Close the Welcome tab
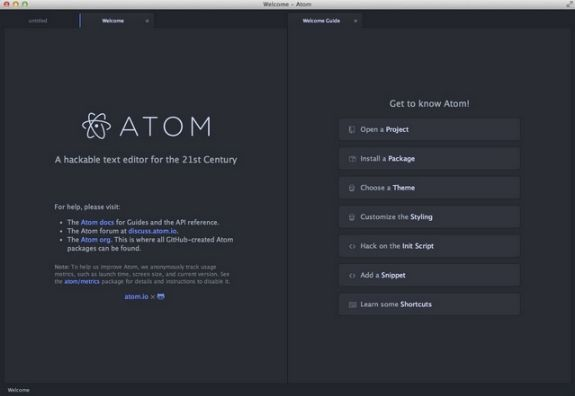Screen dimensions: 575x396 coord(147,21)
